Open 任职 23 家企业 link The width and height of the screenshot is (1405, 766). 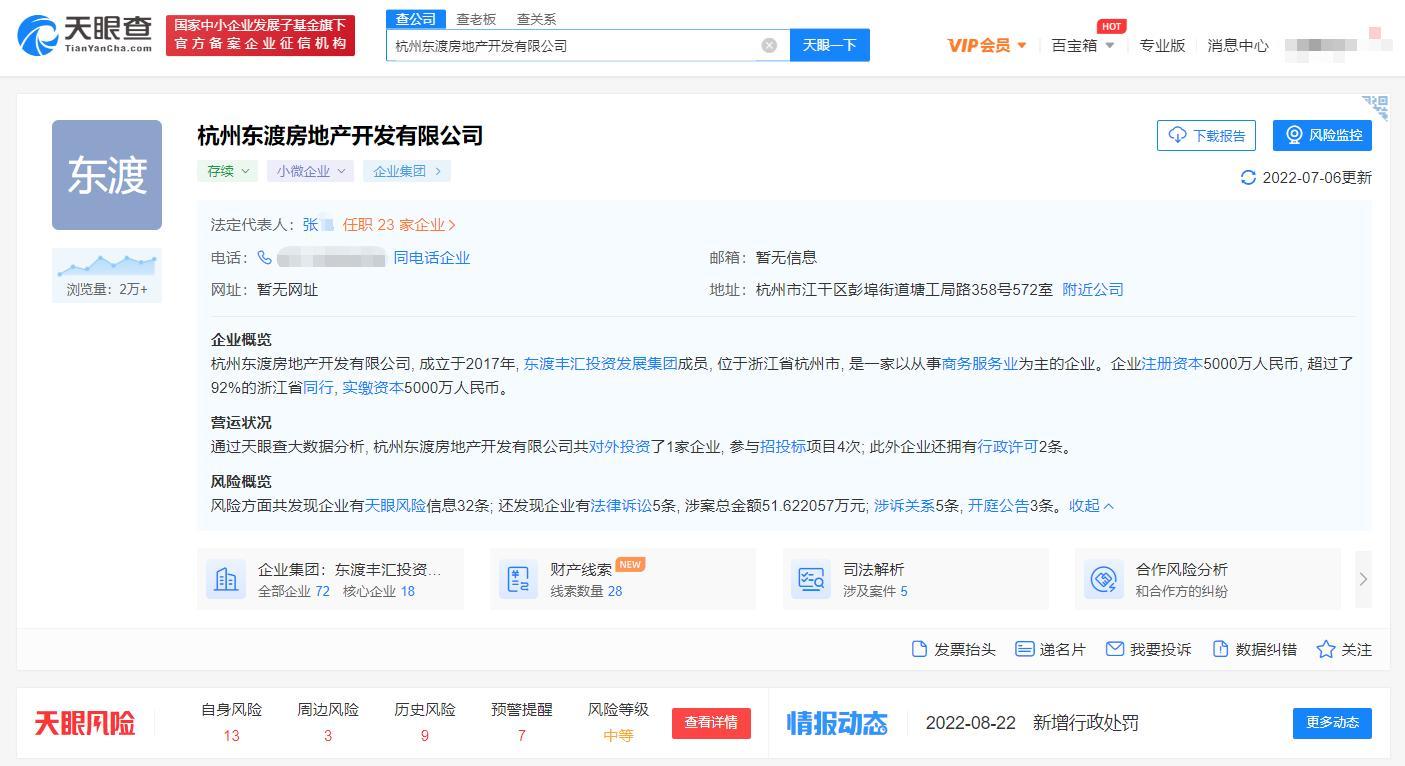pos(399,225)
